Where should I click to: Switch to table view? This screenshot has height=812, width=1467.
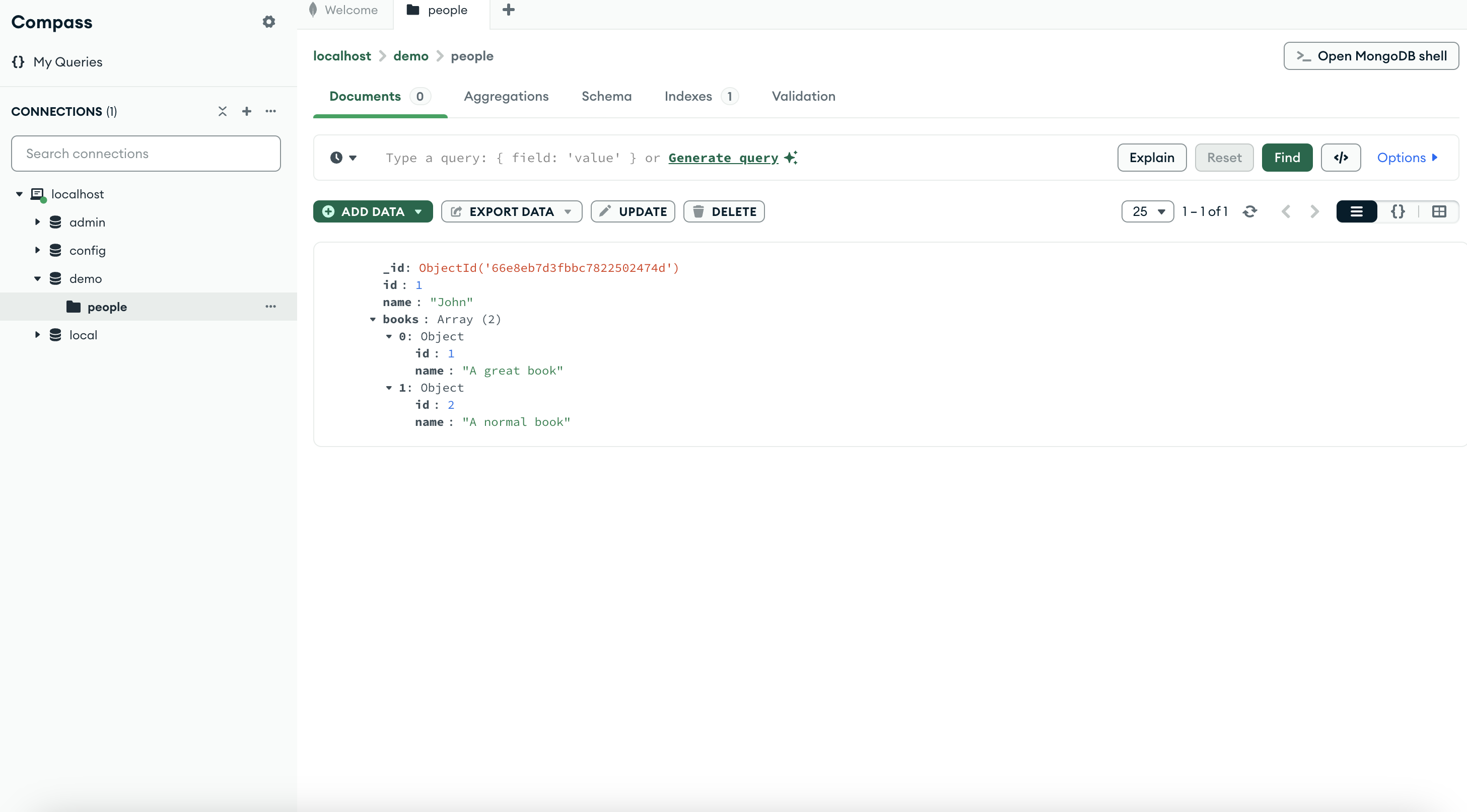(1439, 212)
